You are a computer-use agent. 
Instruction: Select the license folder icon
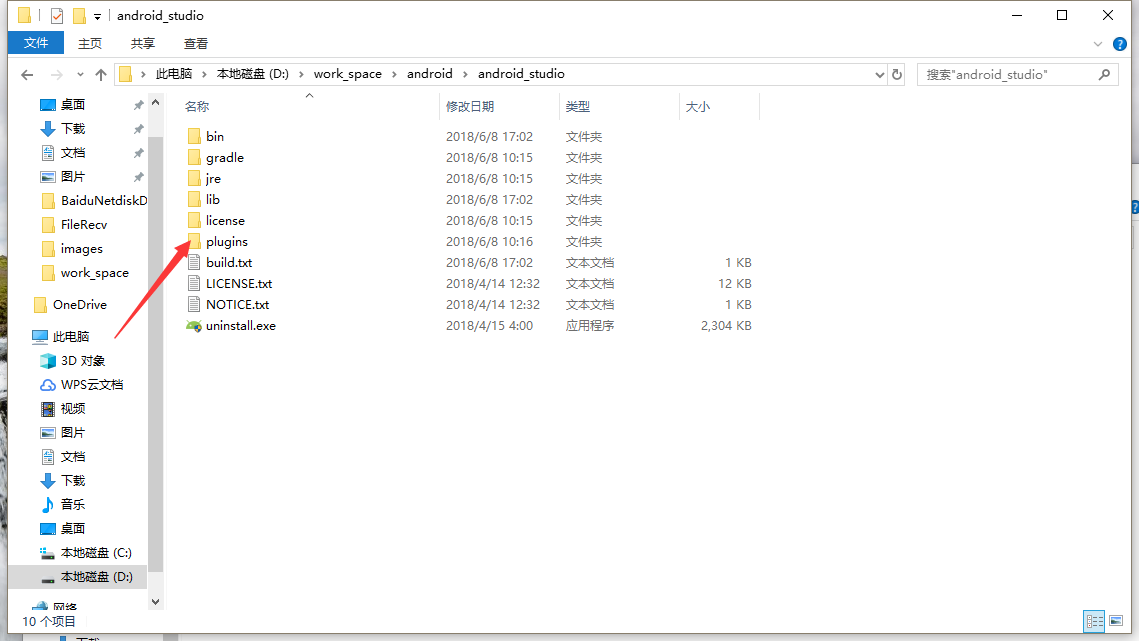click(194, 220)
